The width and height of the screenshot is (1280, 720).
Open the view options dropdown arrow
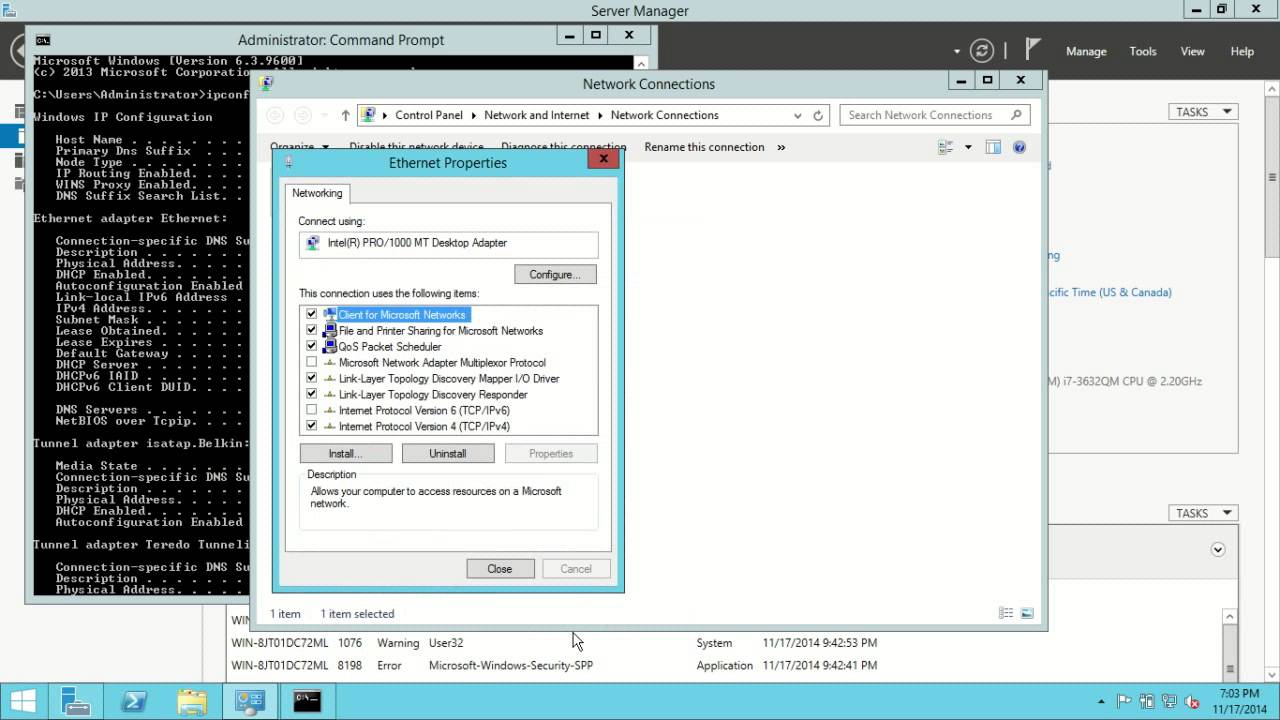pos(968,147)
